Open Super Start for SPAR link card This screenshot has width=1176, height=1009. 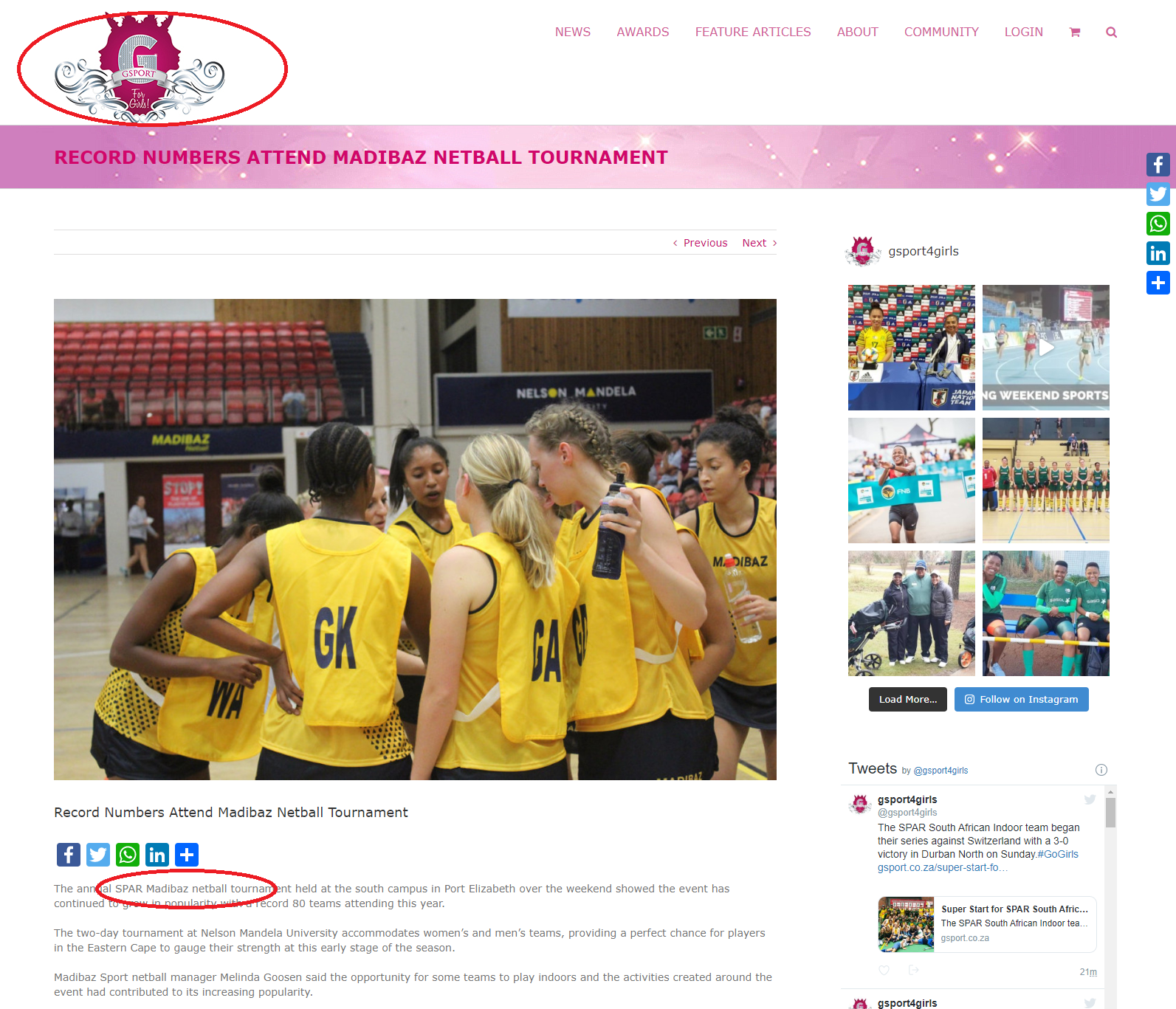pyautogui.click(x=987, y=925)
